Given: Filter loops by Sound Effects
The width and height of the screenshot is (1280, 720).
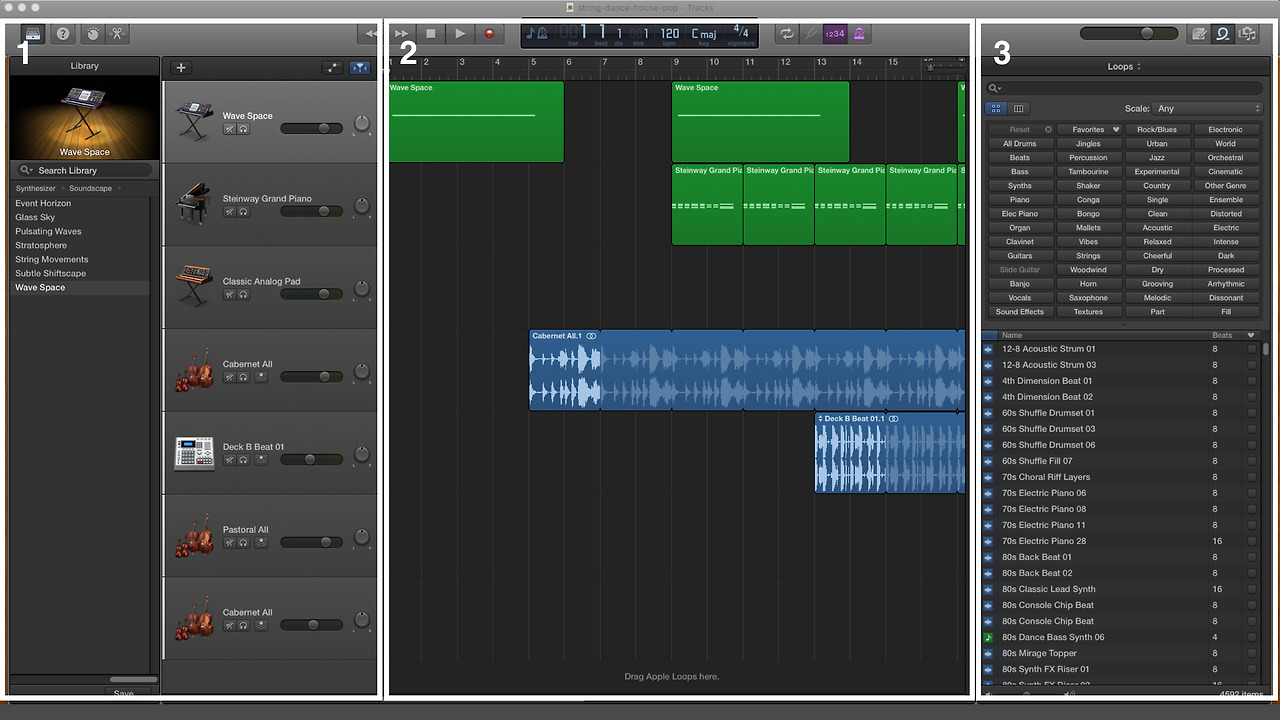Looking at the screenshot, I should point(1020,311).
